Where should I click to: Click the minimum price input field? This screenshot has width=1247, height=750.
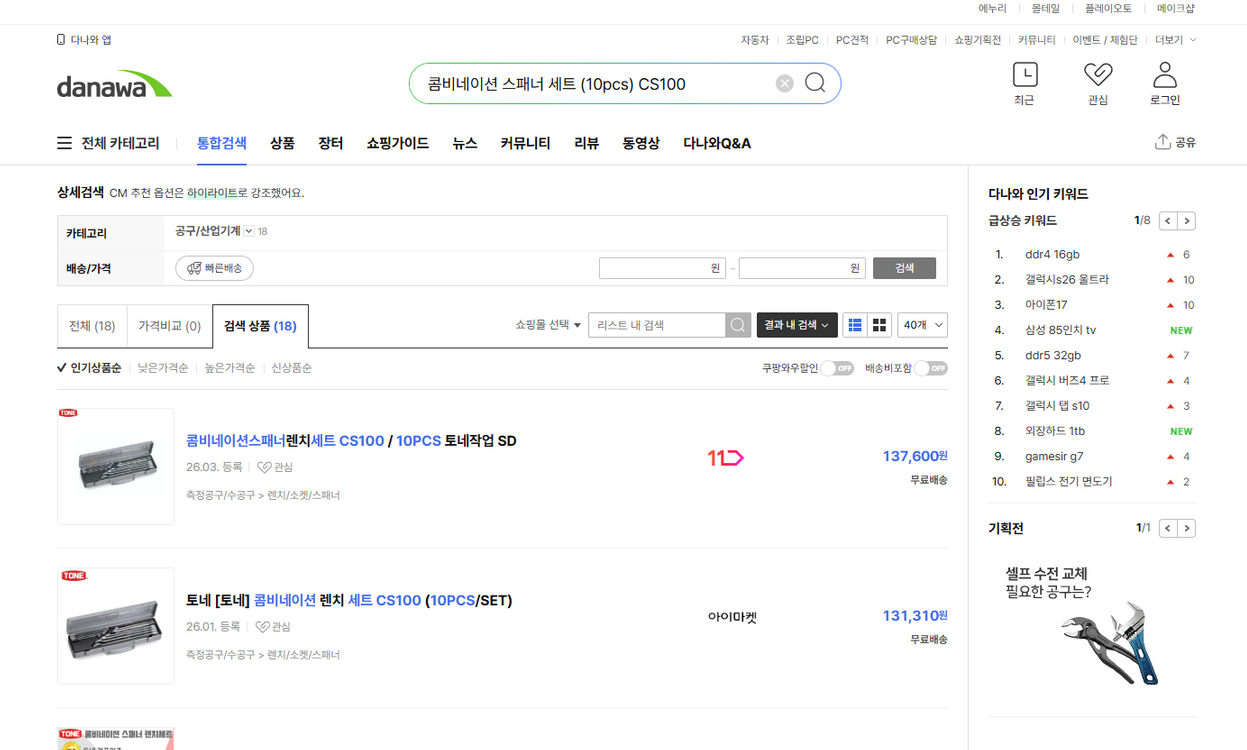point(662,268)
